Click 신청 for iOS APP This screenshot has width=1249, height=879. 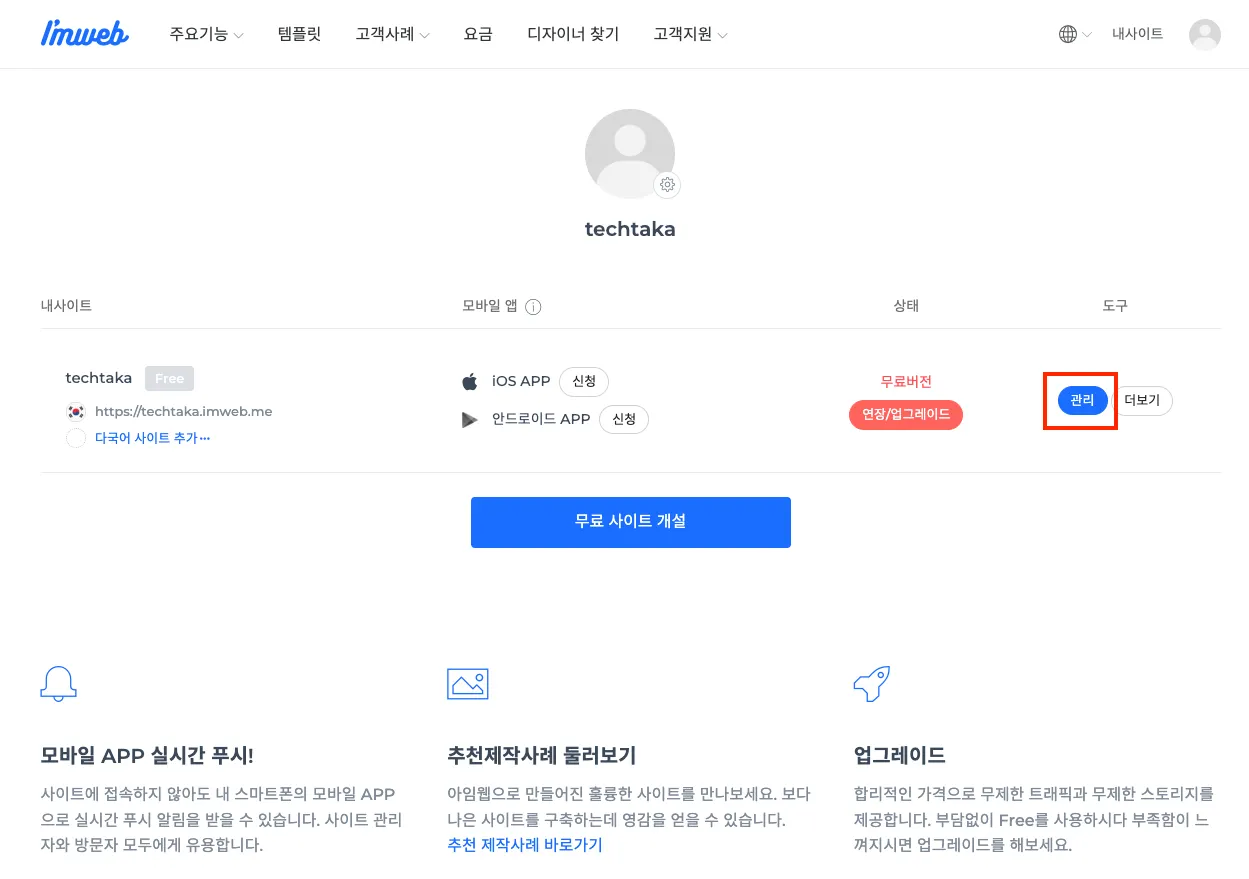pos(584,381)
